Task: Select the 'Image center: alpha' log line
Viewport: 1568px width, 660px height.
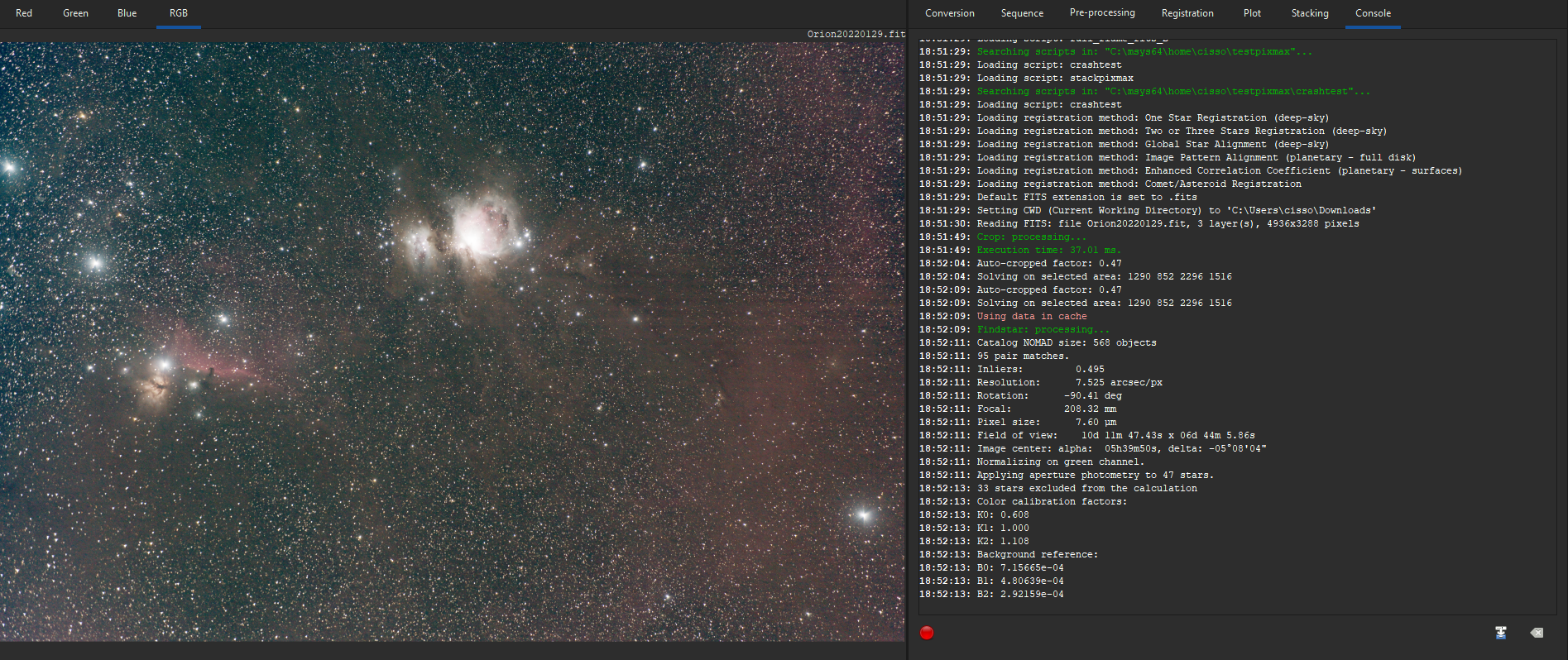Action: [1092, 449]
